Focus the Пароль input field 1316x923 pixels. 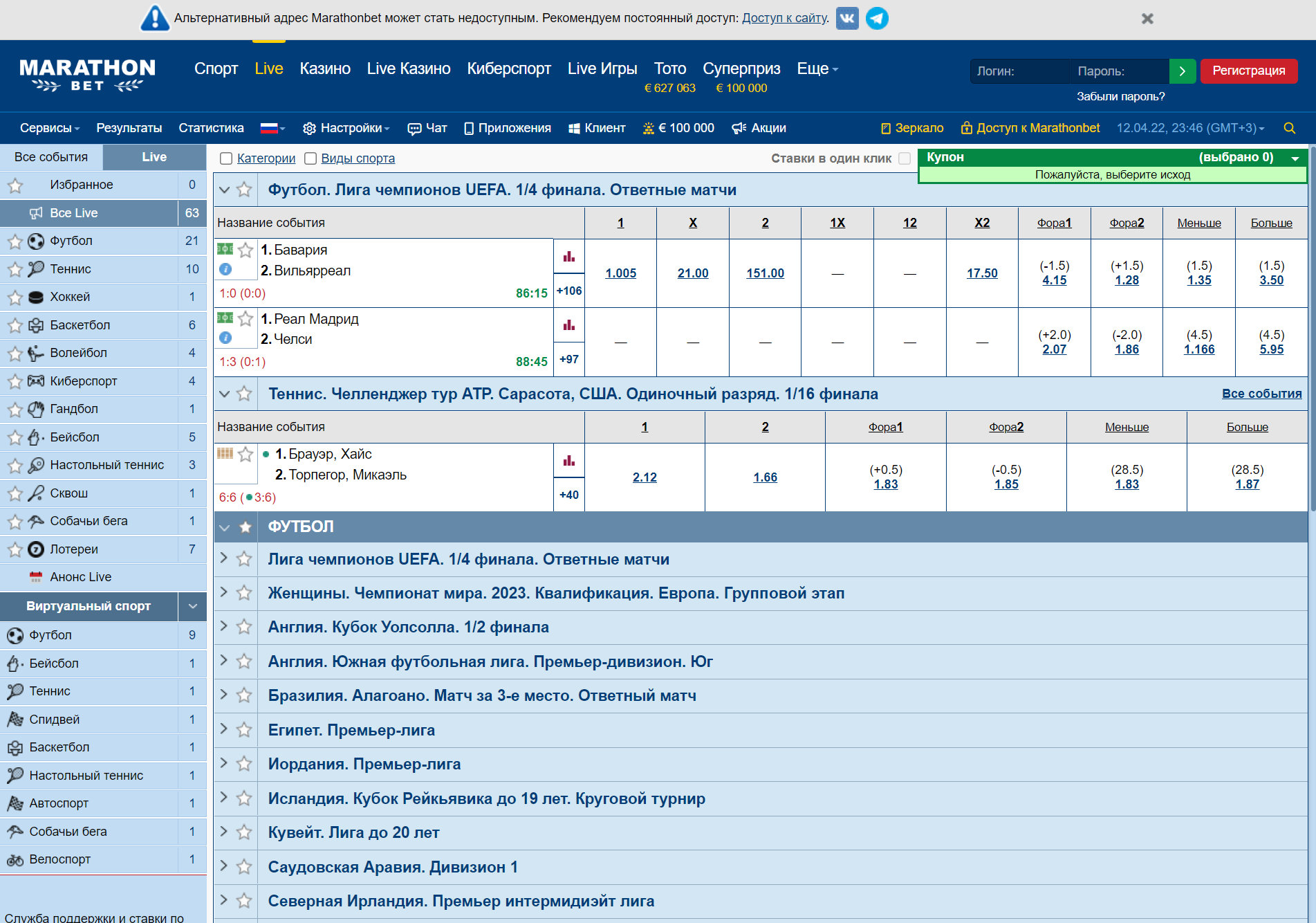(x=1120, y=71)
